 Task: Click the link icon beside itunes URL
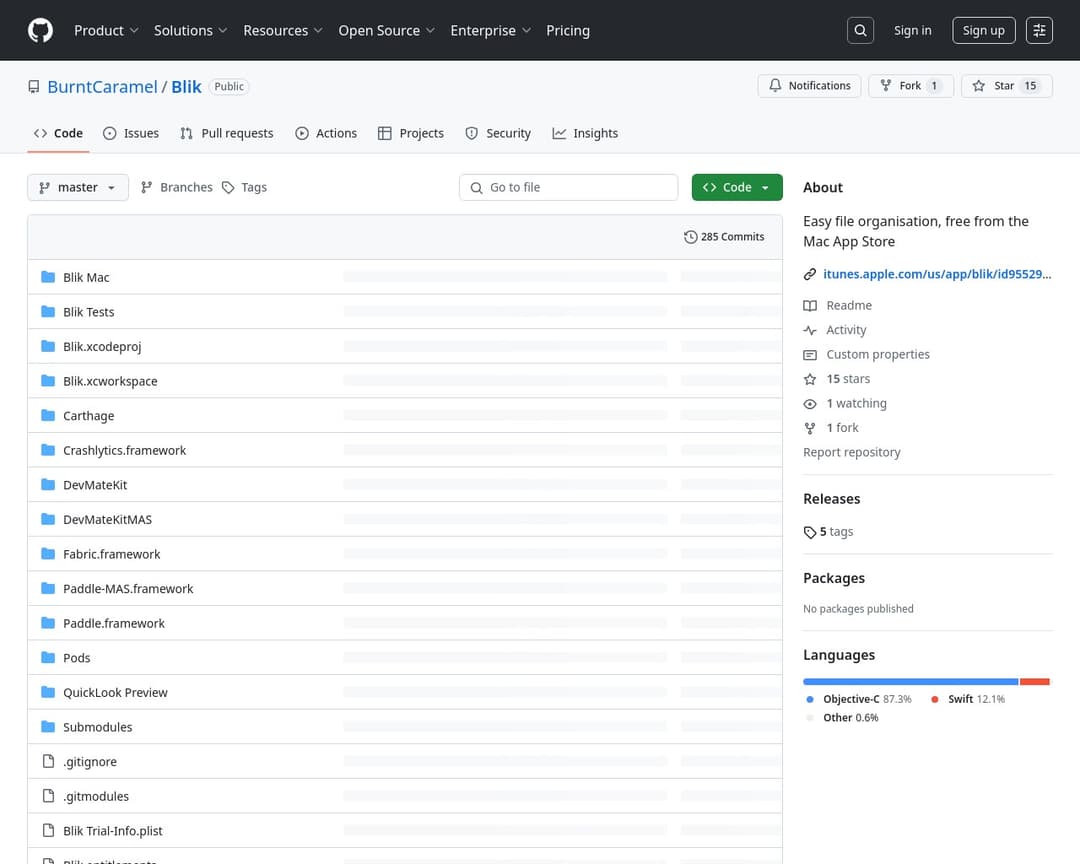point(810,274)
